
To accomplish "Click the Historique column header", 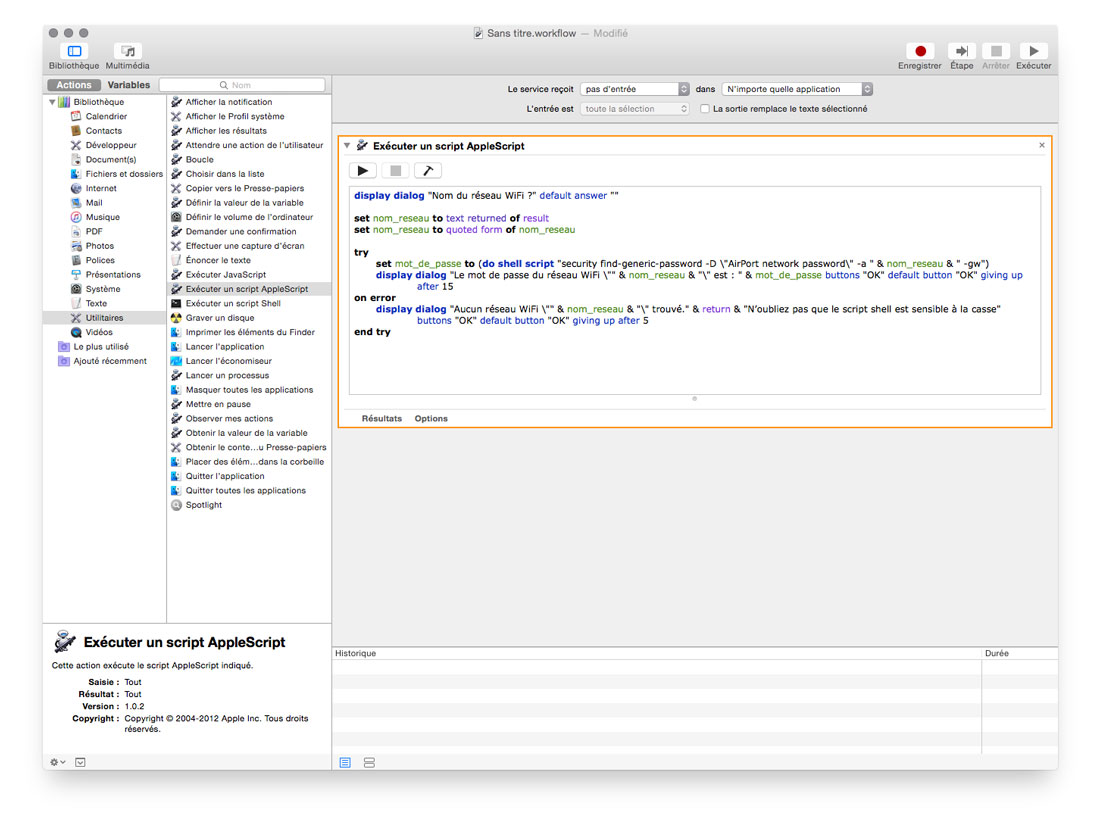I will [x=356, y=653].
